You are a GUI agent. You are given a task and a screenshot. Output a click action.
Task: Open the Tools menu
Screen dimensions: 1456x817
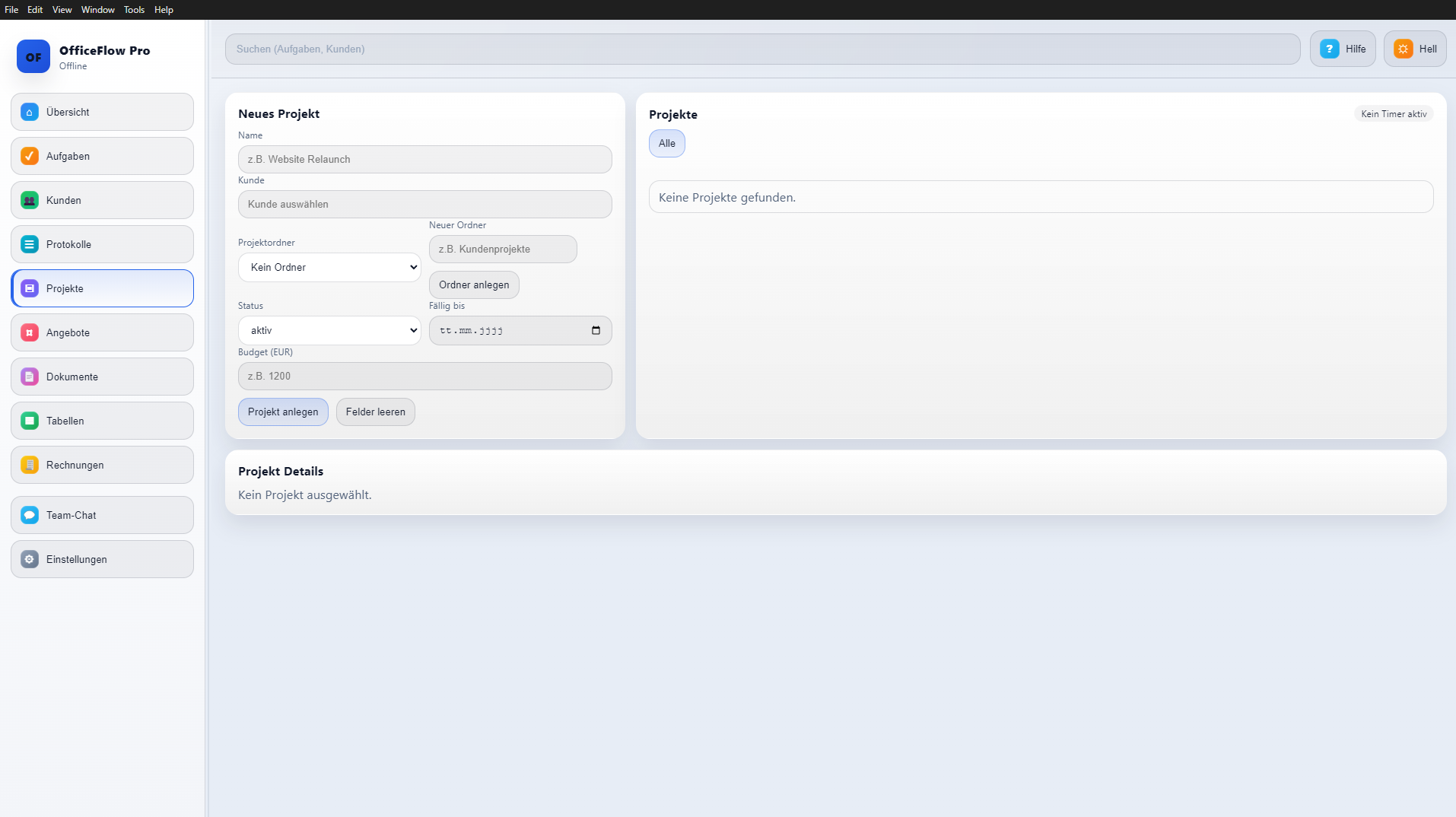point(134,10)
